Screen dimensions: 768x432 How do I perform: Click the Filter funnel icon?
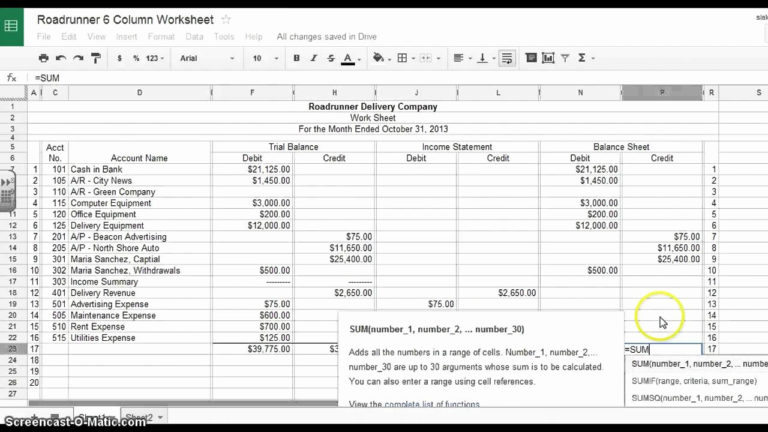[x=565, y=58]
